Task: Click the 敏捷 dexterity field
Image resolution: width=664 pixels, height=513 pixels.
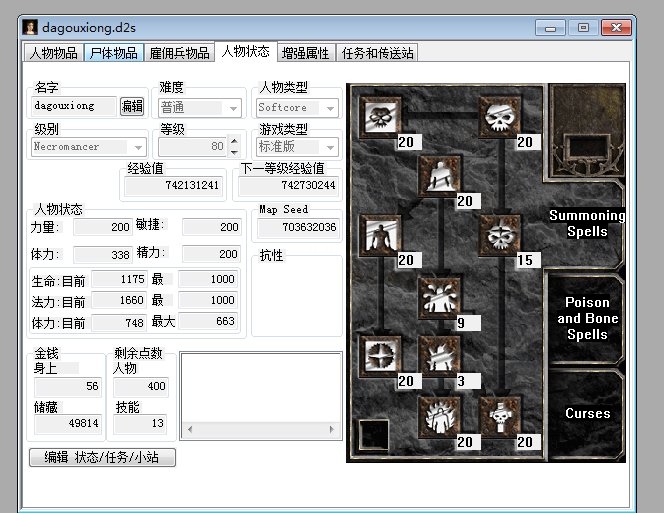Action: pos(212,227)
